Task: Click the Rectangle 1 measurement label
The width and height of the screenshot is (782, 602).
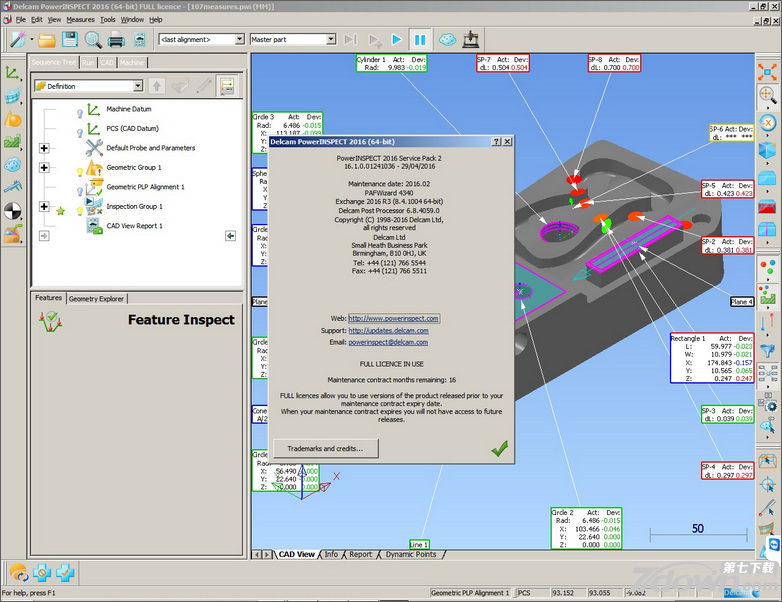Action: click(711, 358)
